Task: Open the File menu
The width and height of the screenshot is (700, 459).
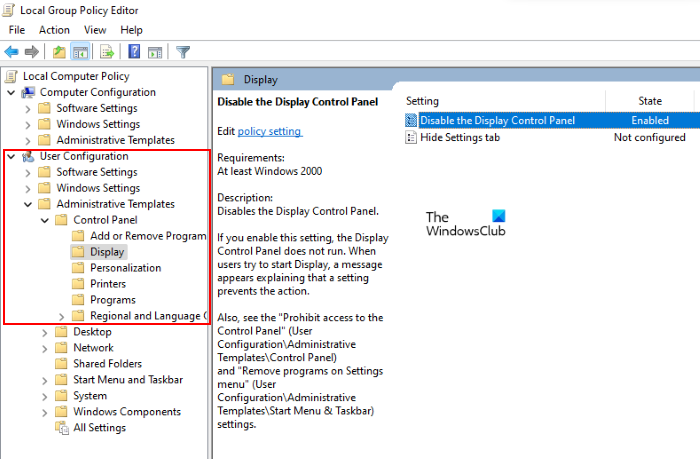Action: click(x=17, y=30)
